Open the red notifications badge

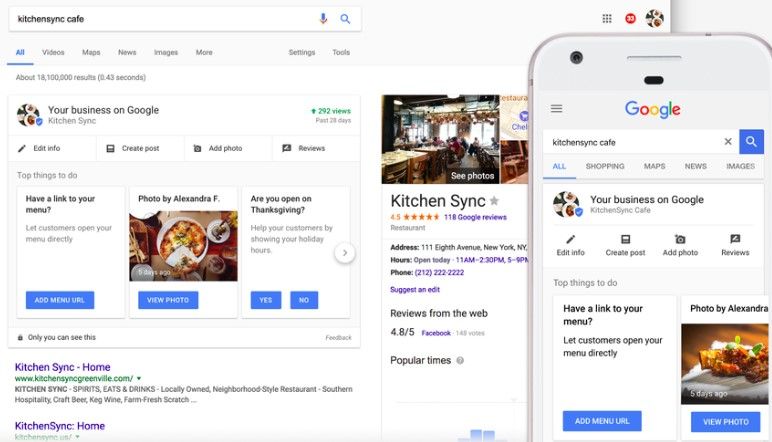(x=630, y=19)
